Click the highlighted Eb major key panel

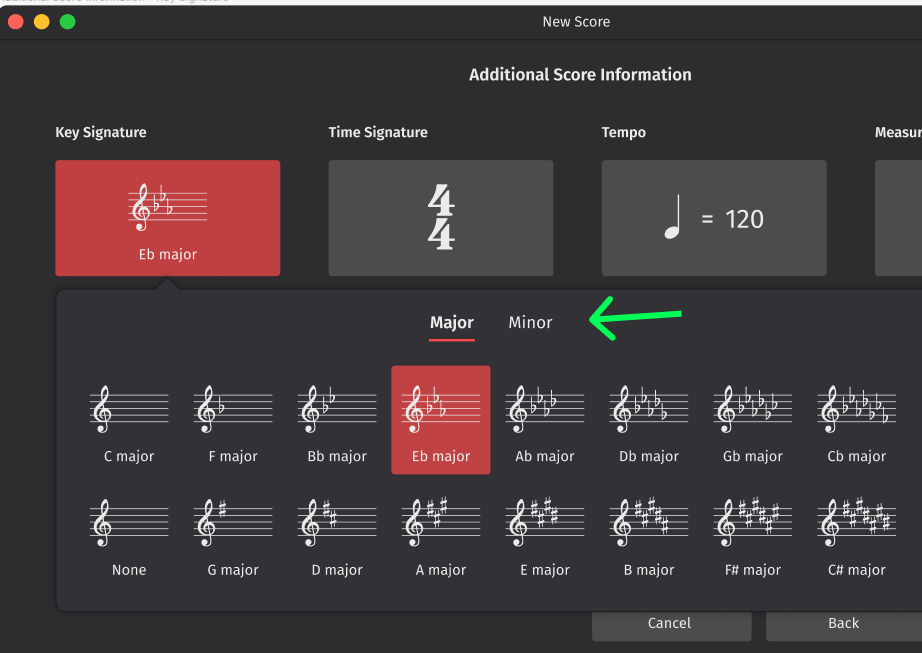pyautogui.click(x=167, y=217)
